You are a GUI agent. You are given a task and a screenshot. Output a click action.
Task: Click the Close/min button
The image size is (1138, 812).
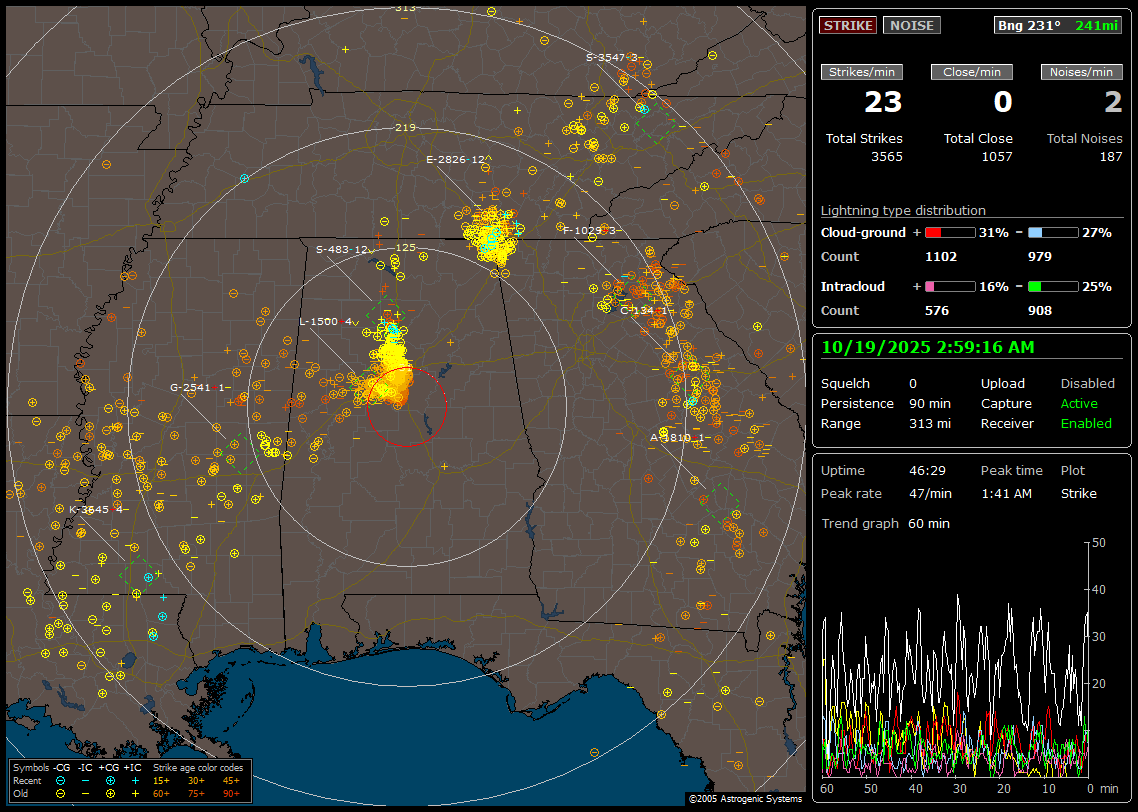click(972, 72)
